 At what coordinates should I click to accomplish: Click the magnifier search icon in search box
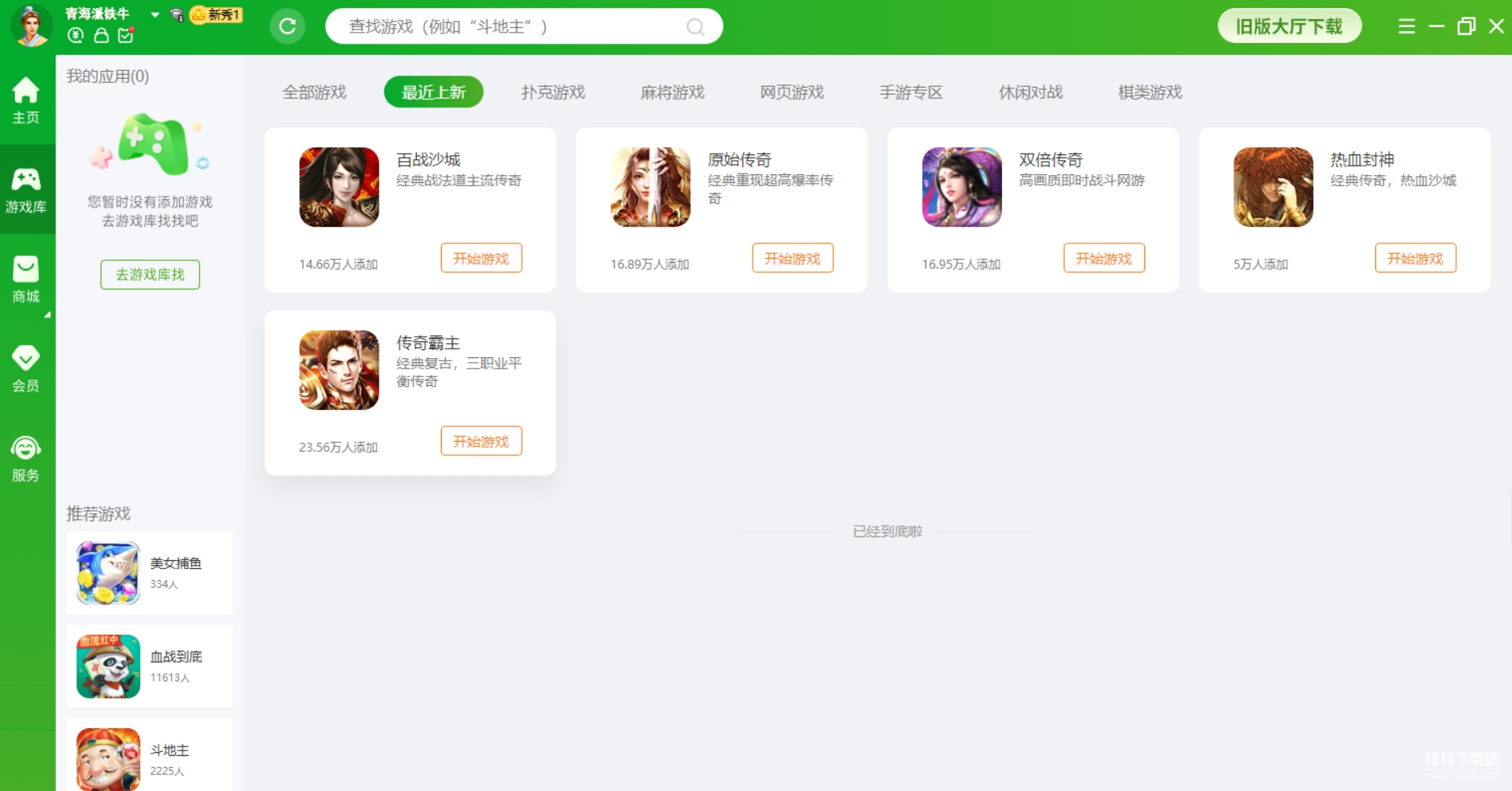[x=695, y=27]
